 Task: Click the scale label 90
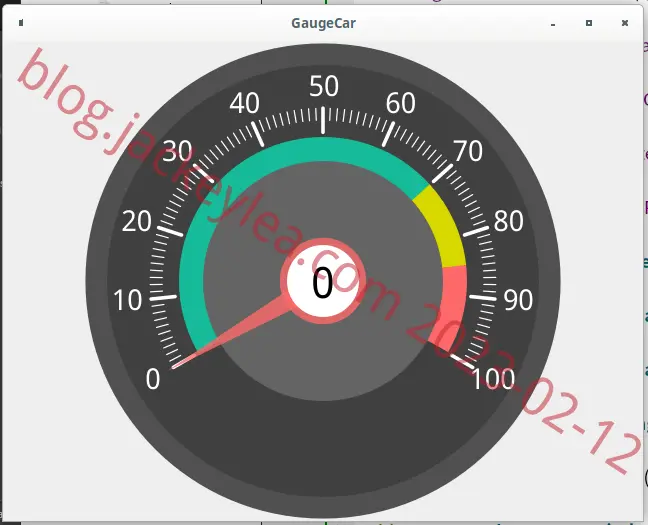(x=518, y=300)
